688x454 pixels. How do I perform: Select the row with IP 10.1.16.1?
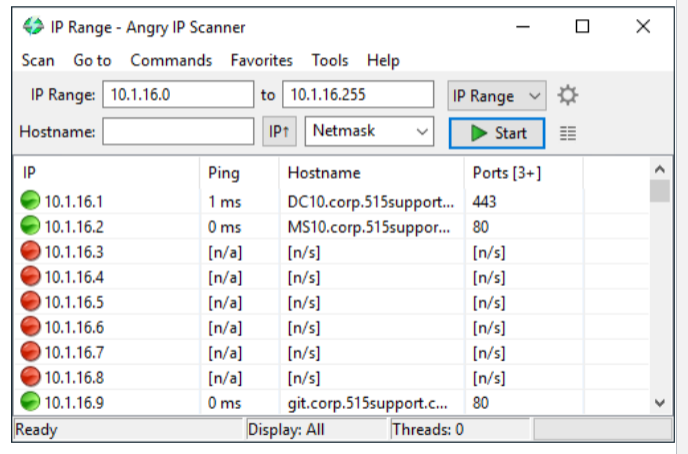(x=331, y=201)
